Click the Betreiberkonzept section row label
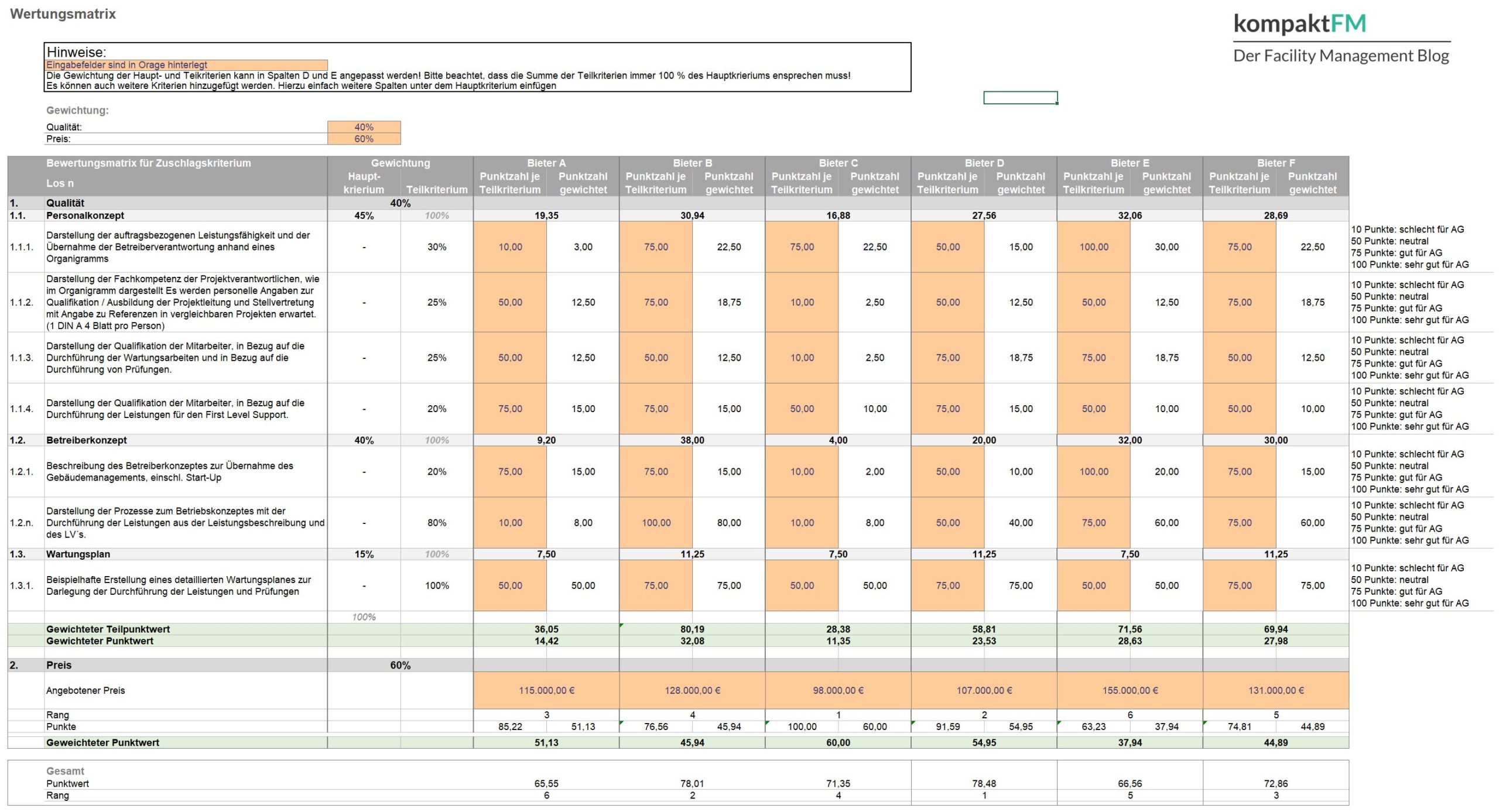The image size is (1499, 812). click(87, 440)
